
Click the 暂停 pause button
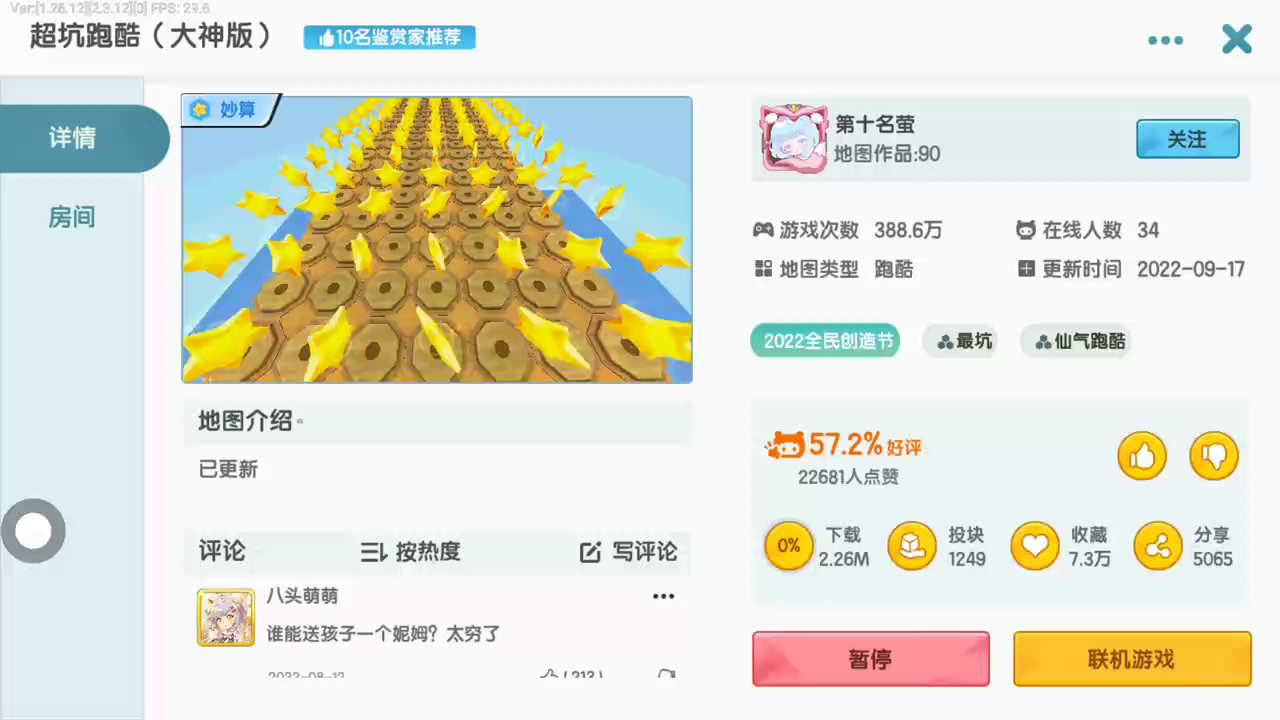871,659
